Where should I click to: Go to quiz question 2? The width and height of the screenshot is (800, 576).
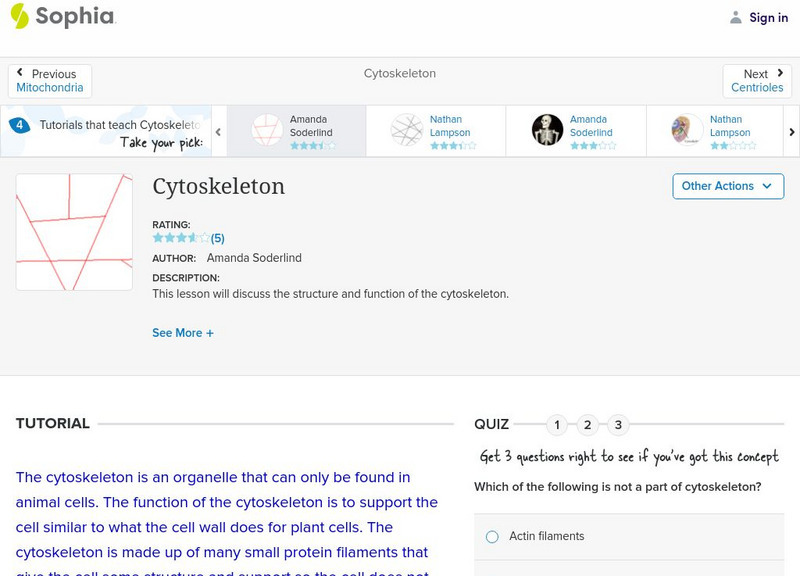(x=588, y=425)
